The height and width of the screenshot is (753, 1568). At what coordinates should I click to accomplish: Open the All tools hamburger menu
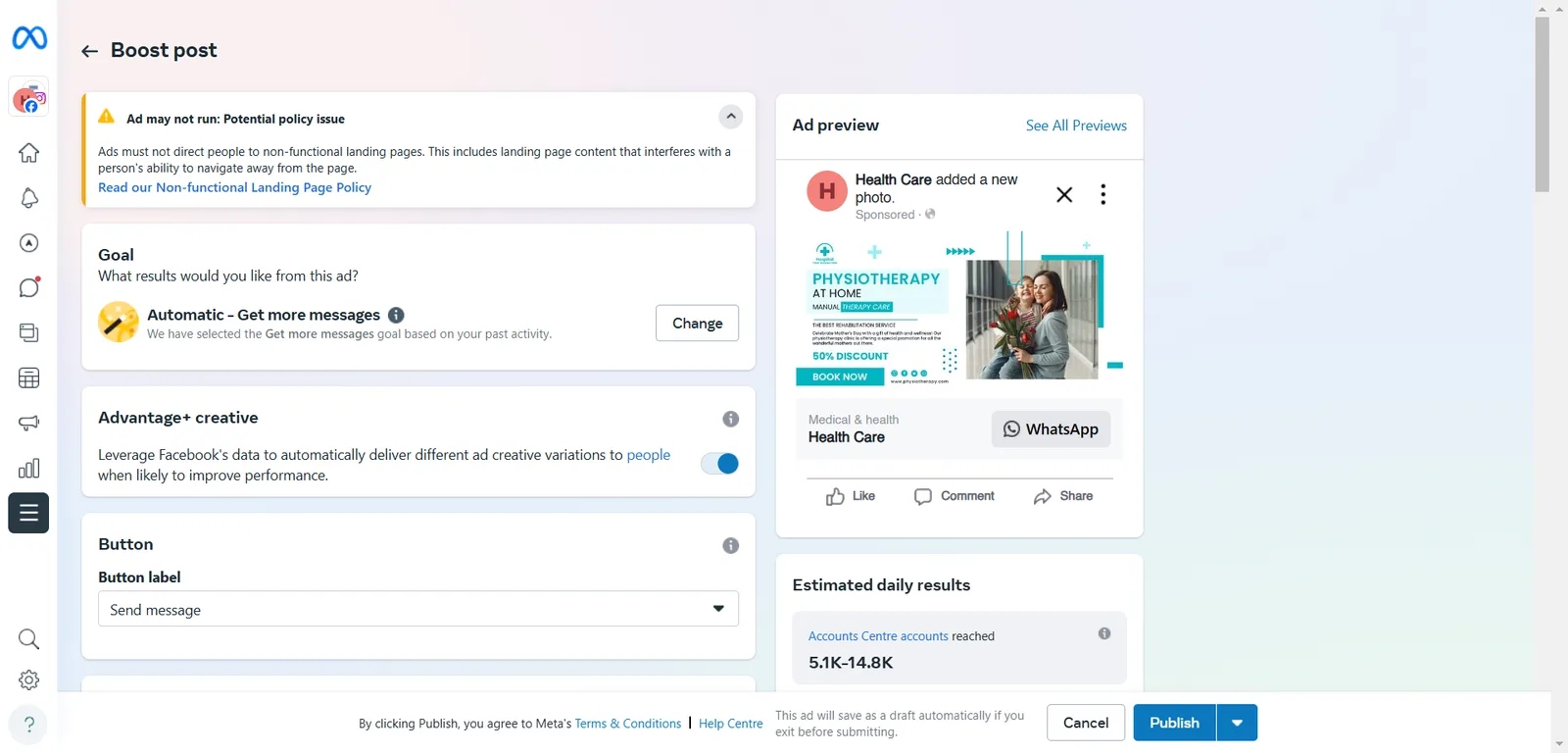tap(28, 513)
